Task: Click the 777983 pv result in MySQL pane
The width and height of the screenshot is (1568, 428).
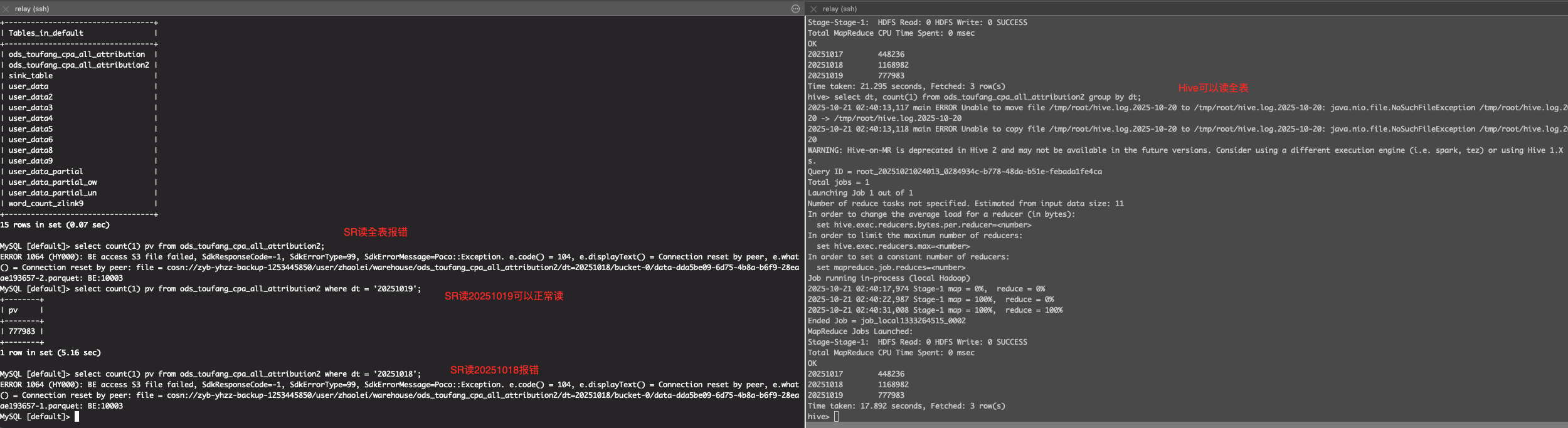Action: (22, 331)
